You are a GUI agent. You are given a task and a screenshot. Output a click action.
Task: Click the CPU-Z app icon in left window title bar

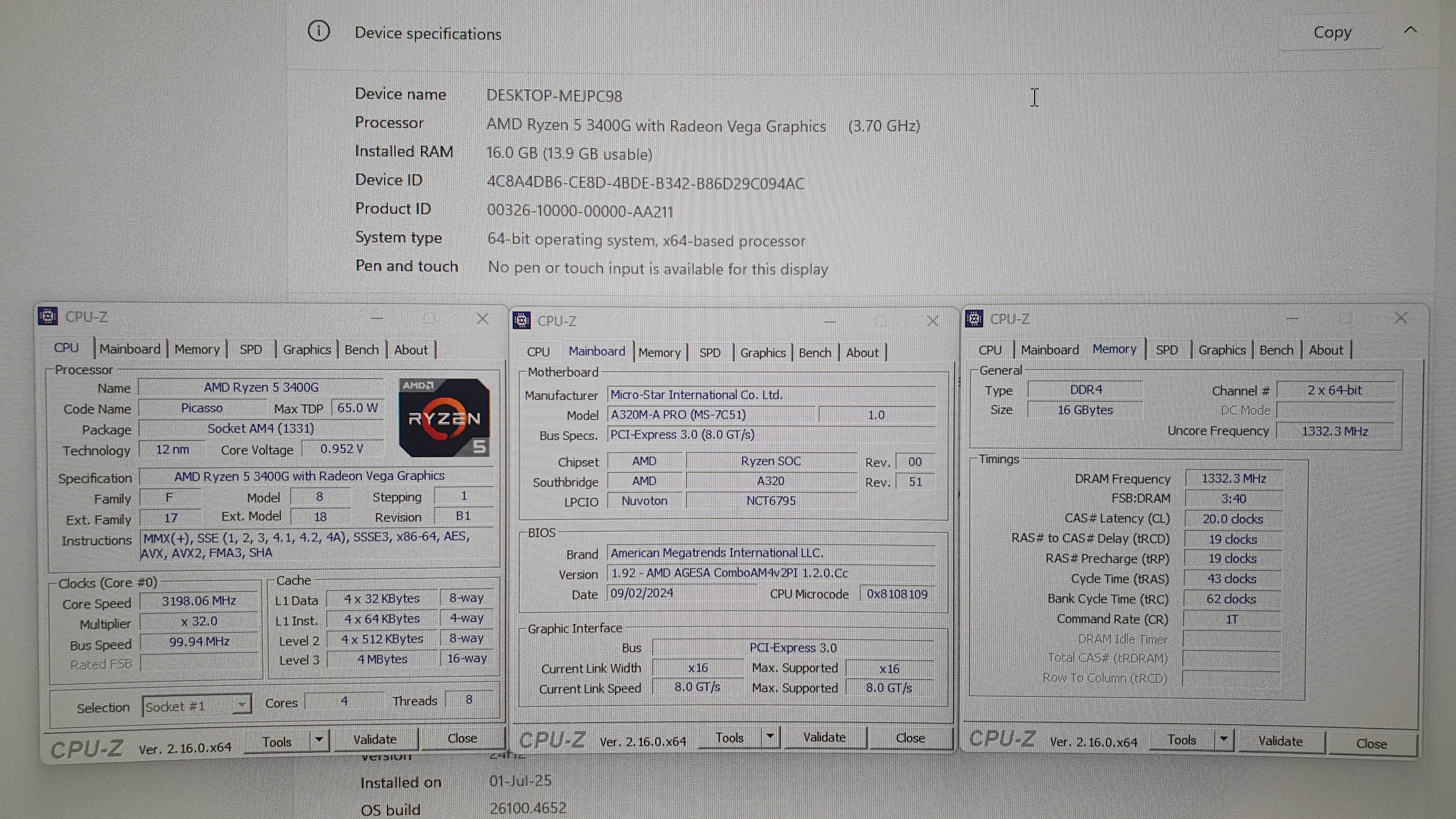(x=48, y=316)
